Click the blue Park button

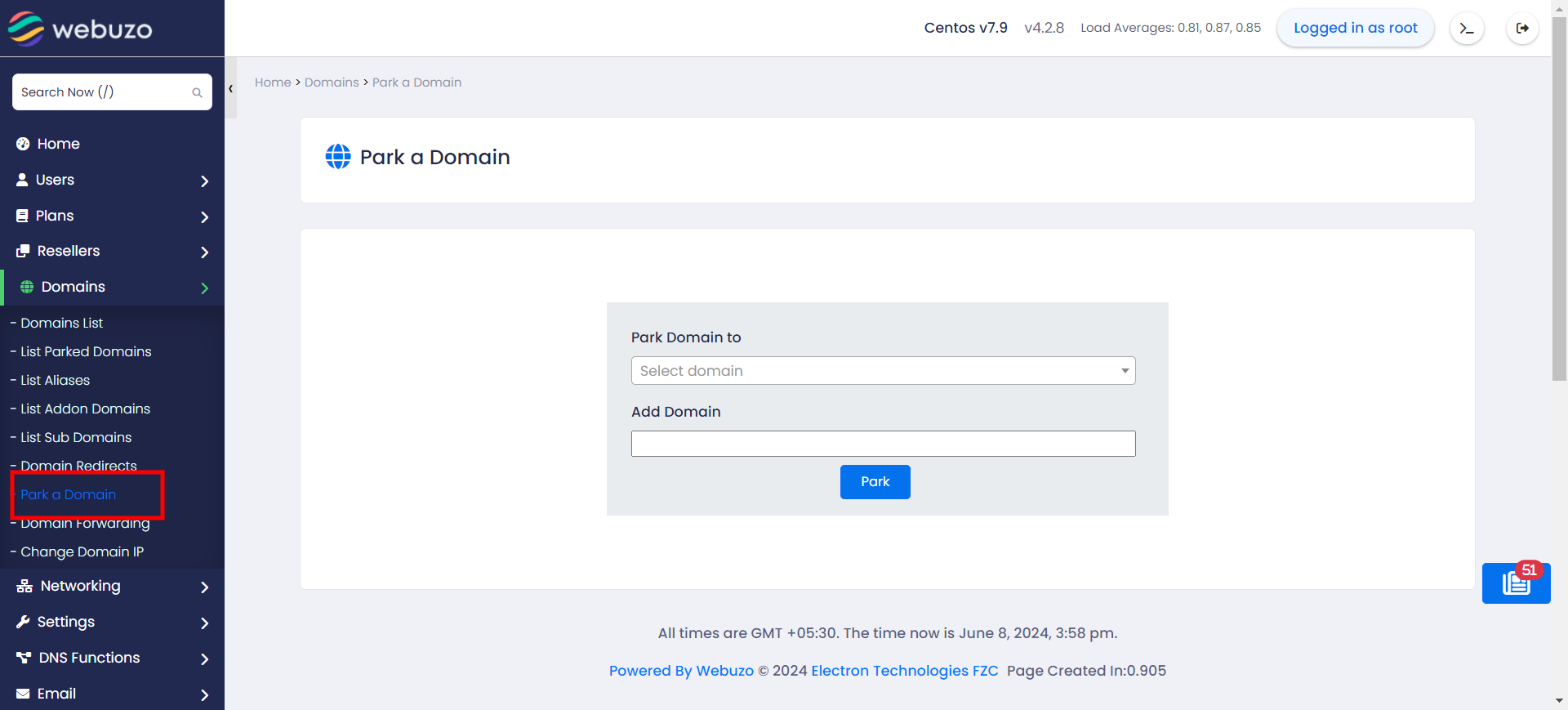(875, 482)
